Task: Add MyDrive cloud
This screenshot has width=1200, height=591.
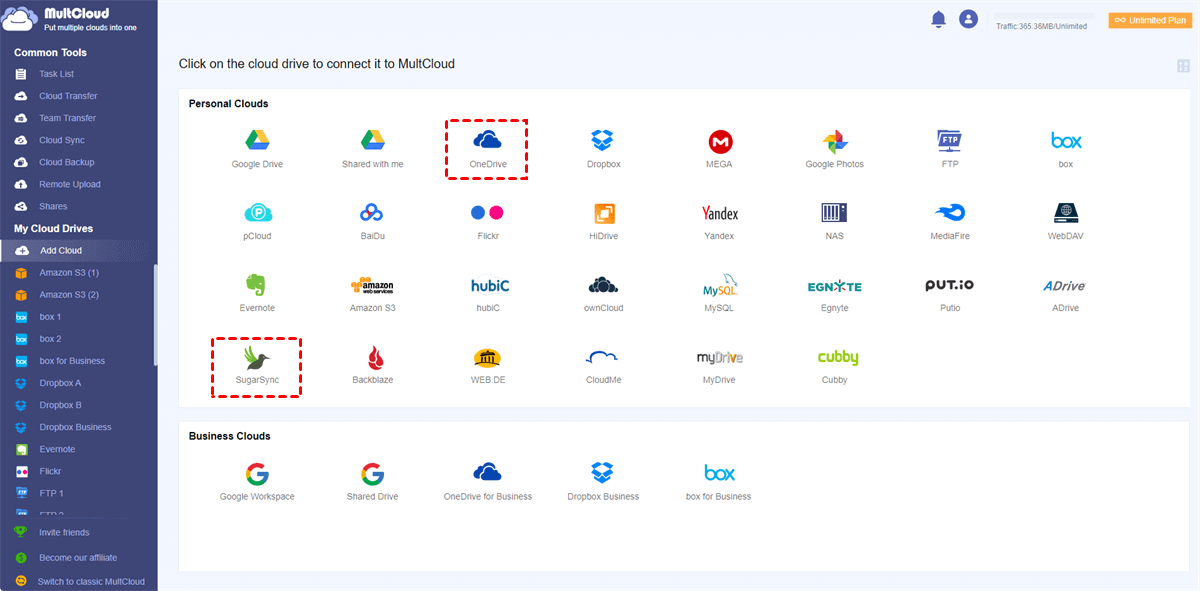Action: 719,366
